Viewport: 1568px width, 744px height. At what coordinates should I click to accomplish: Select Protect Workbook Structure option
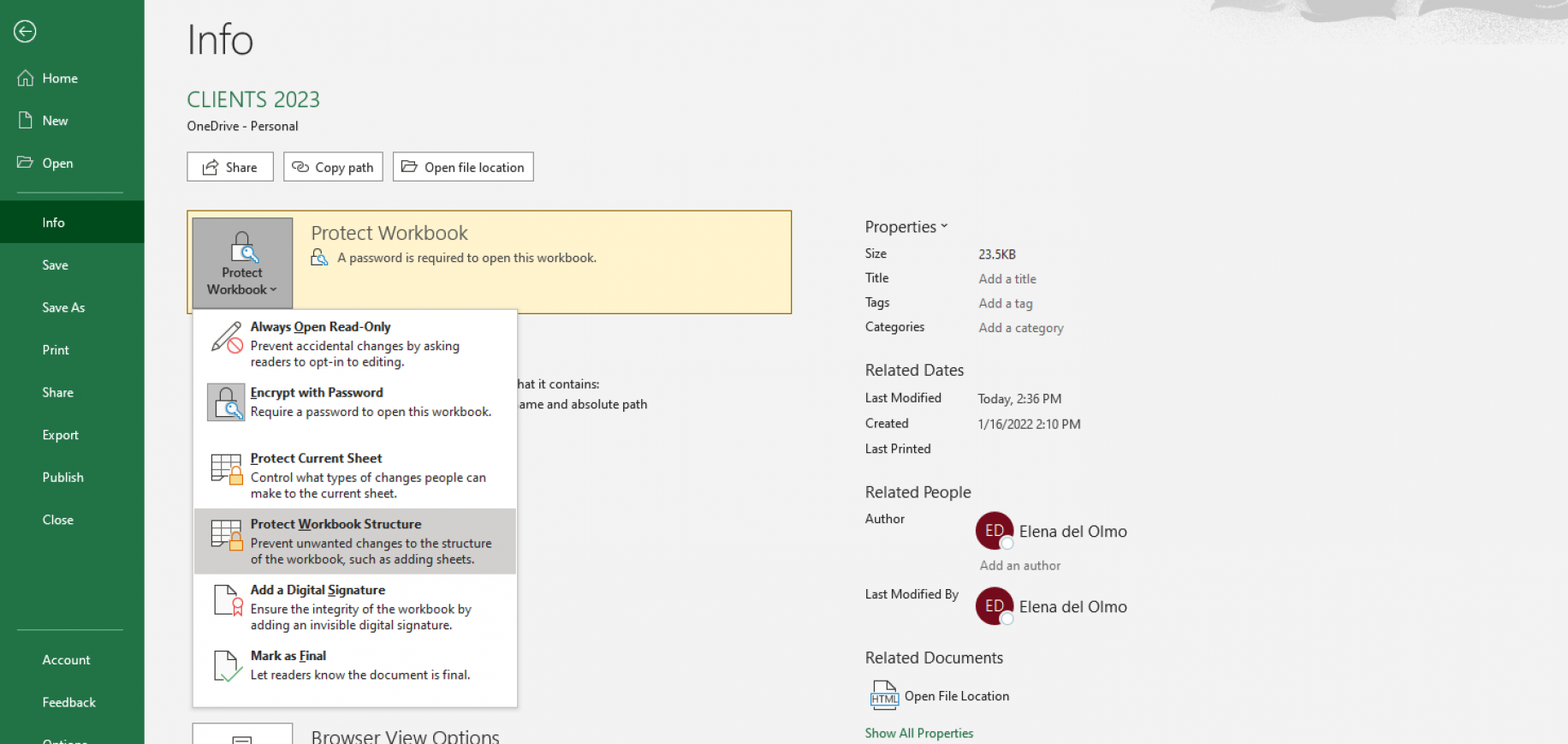pos(355,541)
